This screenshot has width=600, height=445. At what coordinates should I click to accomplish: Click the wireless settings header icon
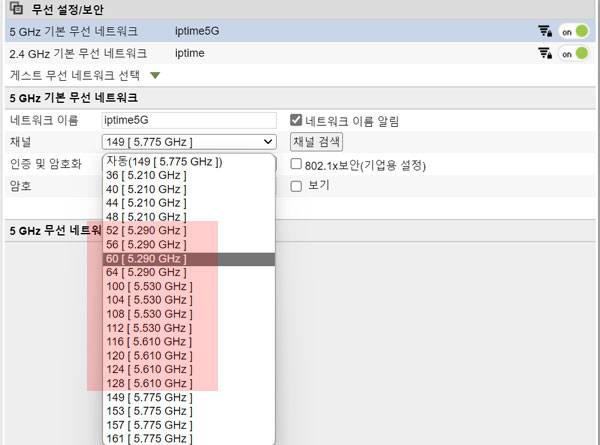[x=11, y=10]
